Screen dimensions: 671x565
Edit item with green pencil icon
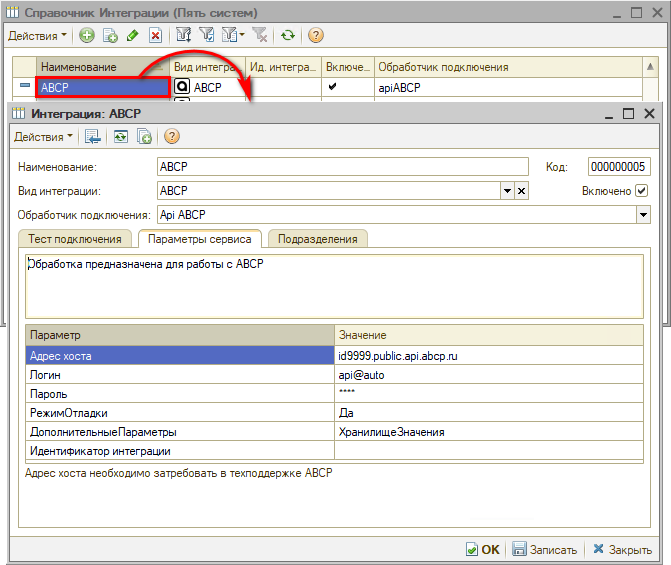(x=133, y=36)
